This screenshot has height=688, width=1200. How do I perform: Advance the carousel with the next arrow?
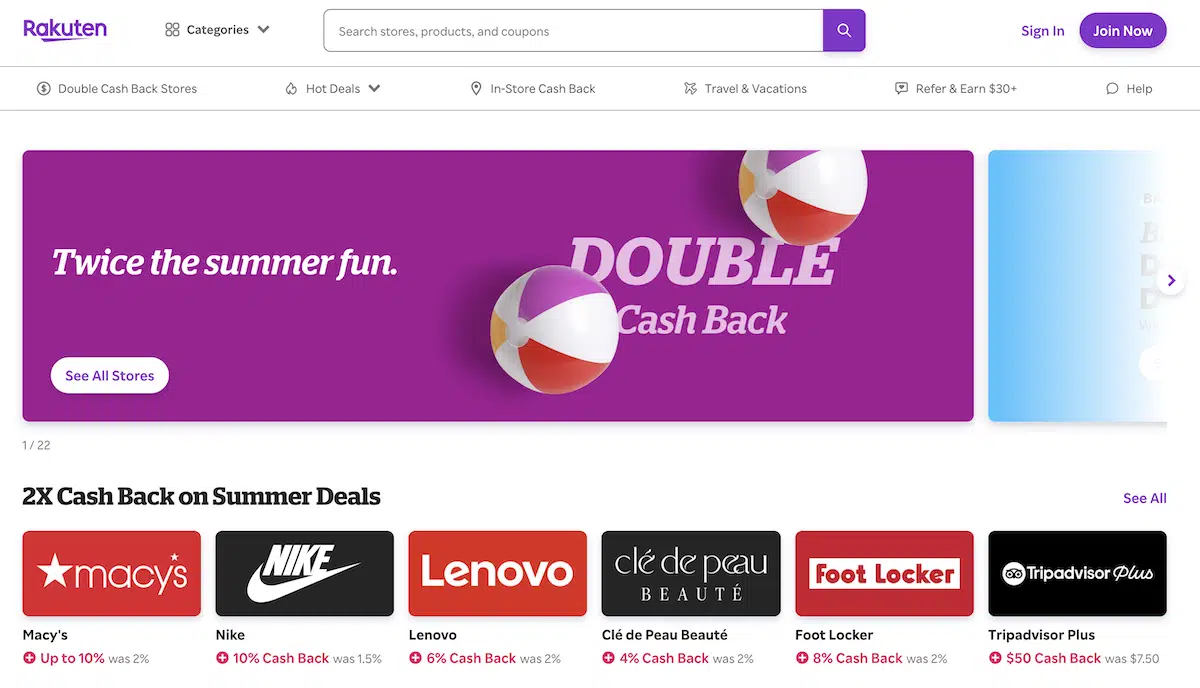pyautogui.click(x=1171, y=281)
